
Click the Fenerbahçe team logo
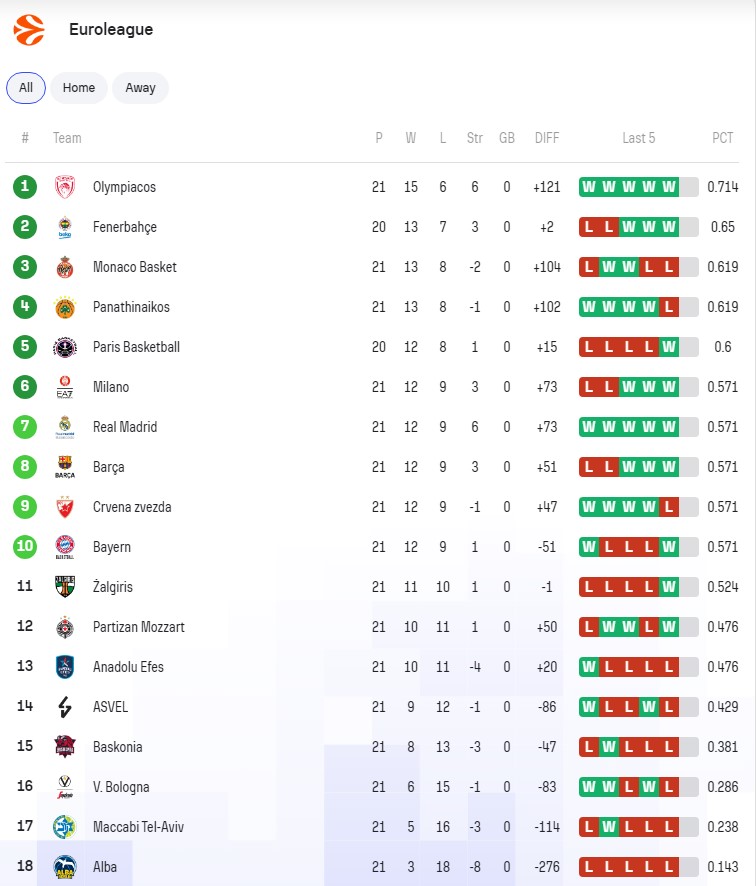[65, 227]
